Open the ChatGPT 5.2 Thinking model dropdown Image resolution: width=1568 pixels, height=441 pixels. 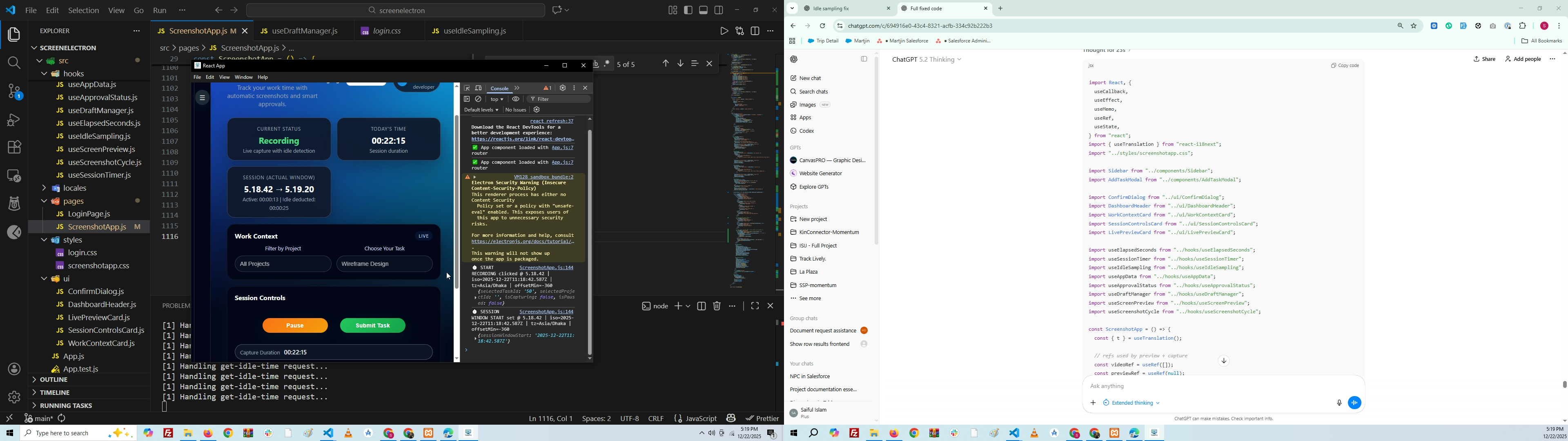tap(927, 60)
